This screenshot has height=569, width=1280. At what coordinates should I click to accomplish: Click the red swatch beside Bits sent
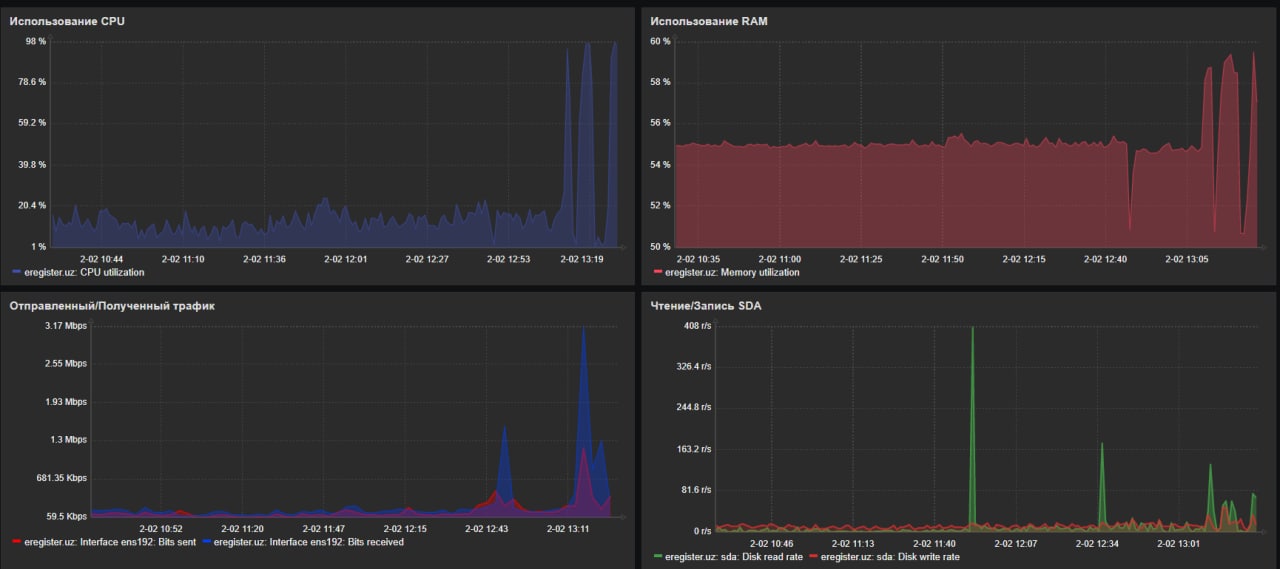pyautogui.click(x=16, y=542)
